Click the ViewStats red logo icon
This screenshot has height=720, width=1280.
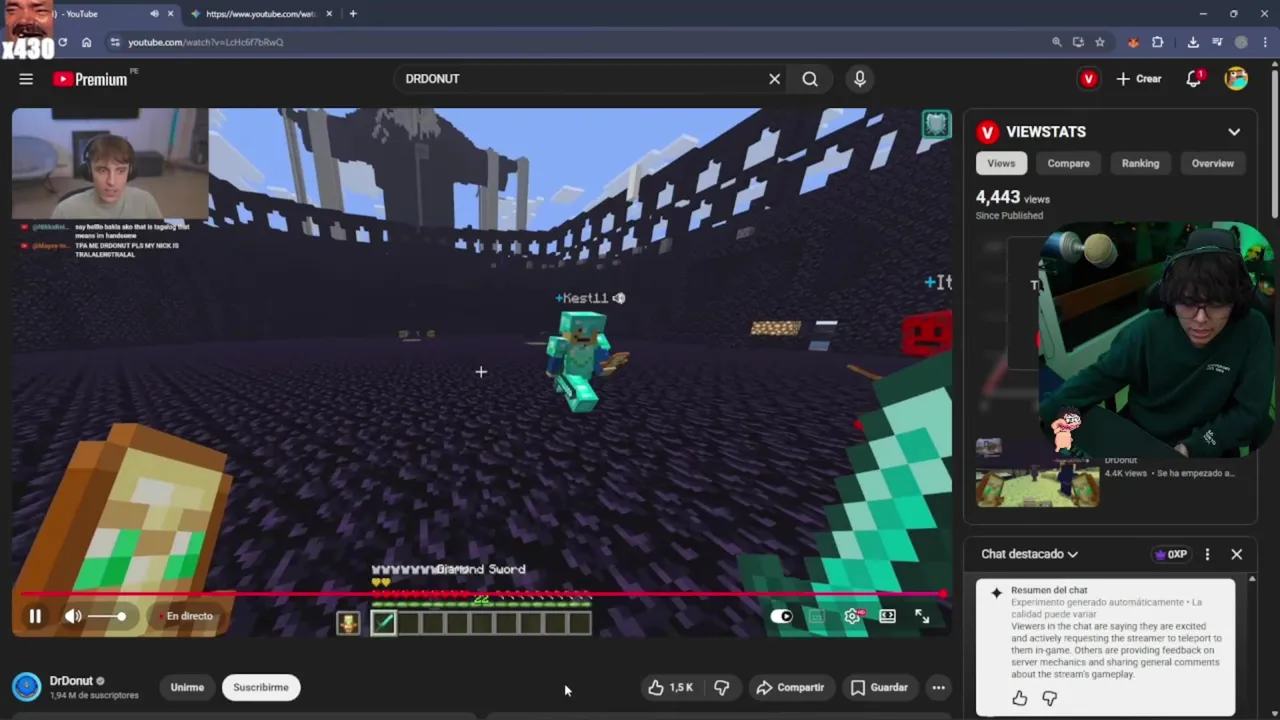(x=988, y=132)
